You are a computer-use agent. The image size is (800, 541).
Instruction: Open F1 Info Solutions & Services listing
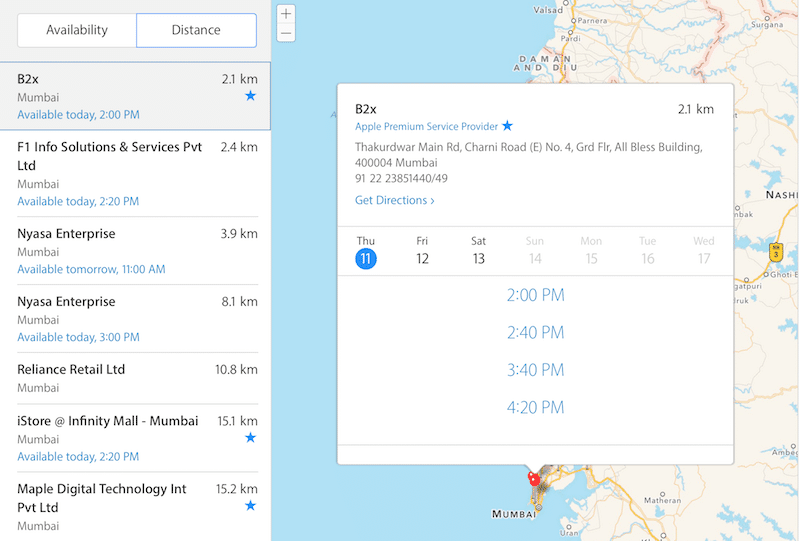(110, 156)
